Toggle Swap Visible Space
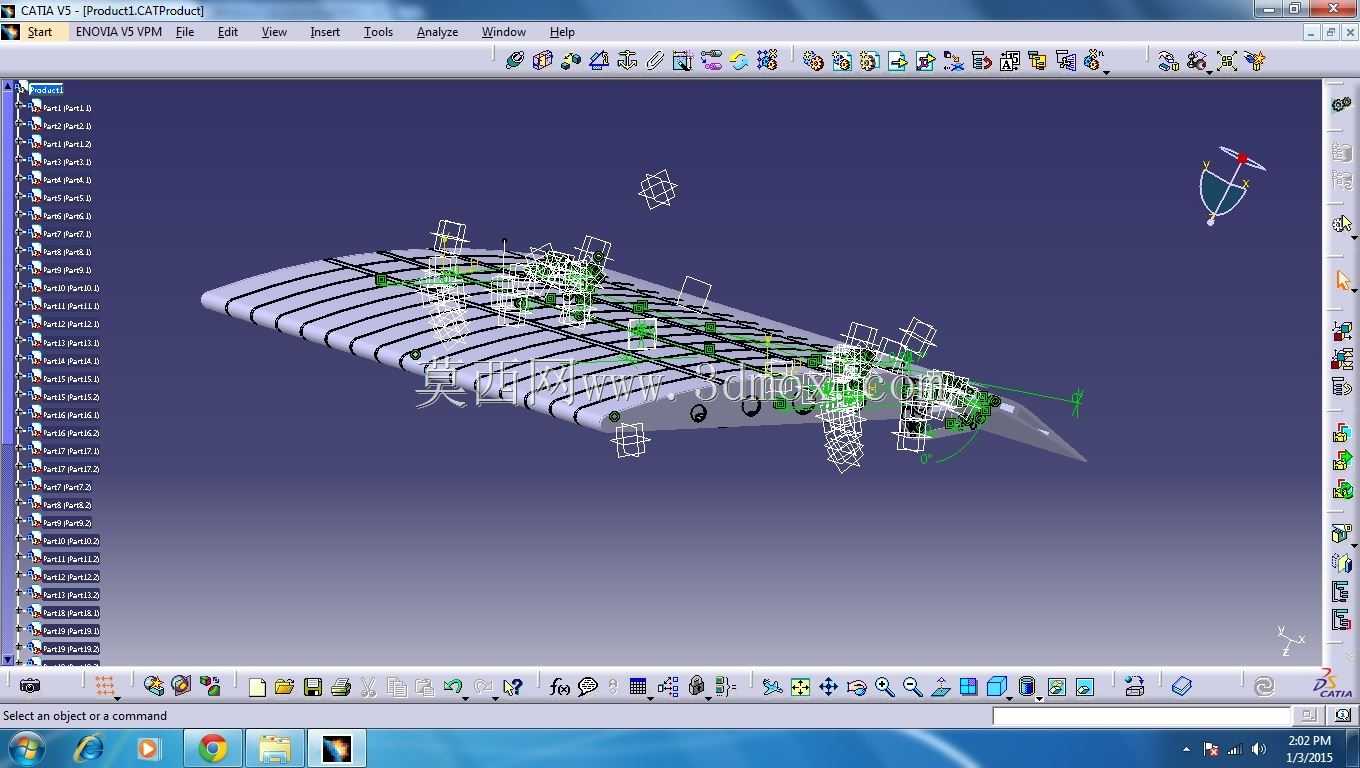Screen dimensions: 1360x768 coord(1084,686)
